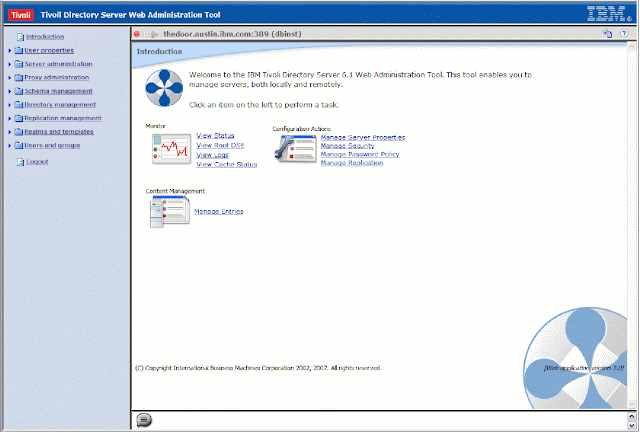Viewport: 640px width, 432px height.
Task: Click the Tivoli logo badge
Action: [21, 15]
